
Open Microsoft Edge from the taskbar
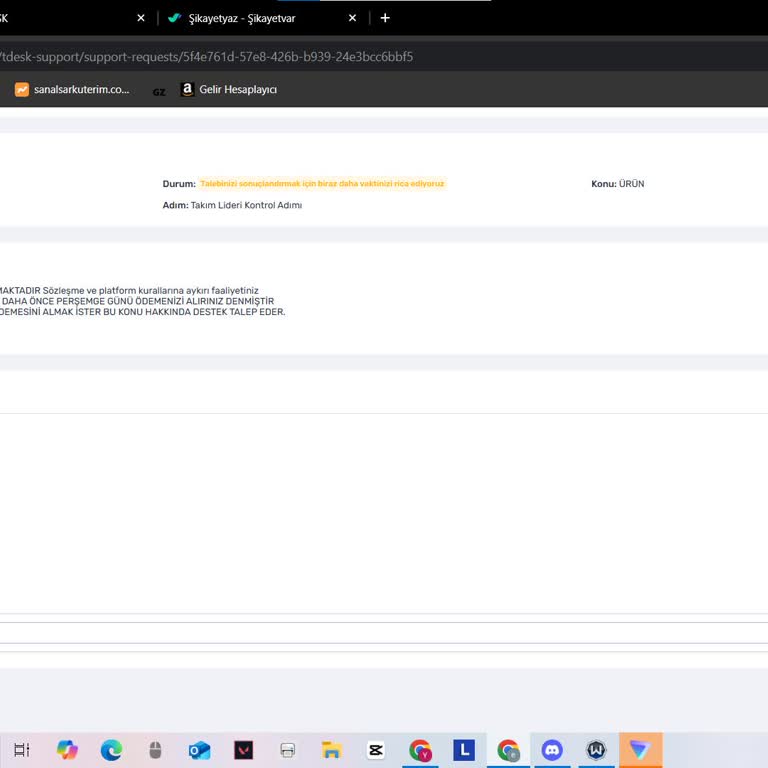[x=111, y=750]
